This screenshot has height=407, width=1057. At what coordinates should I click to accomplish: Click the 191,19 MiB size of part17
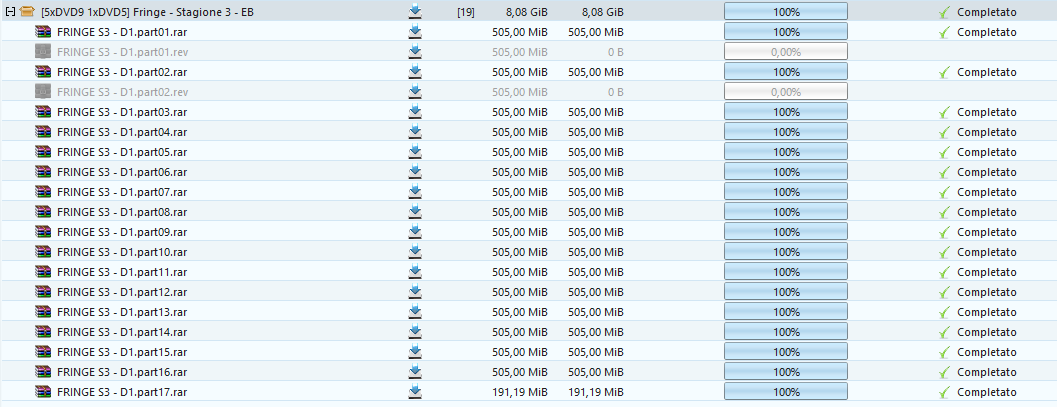point(520,392)
